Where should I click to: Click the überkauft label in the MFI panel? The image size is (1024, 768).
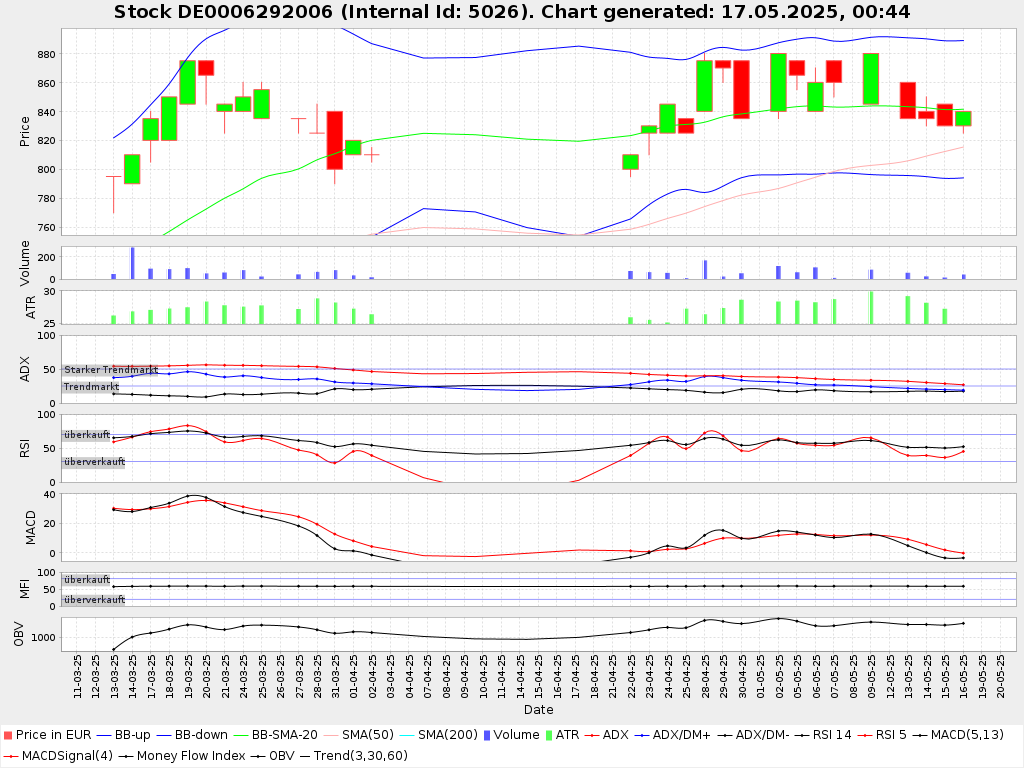pyautogui.click(x=87, y=579)
